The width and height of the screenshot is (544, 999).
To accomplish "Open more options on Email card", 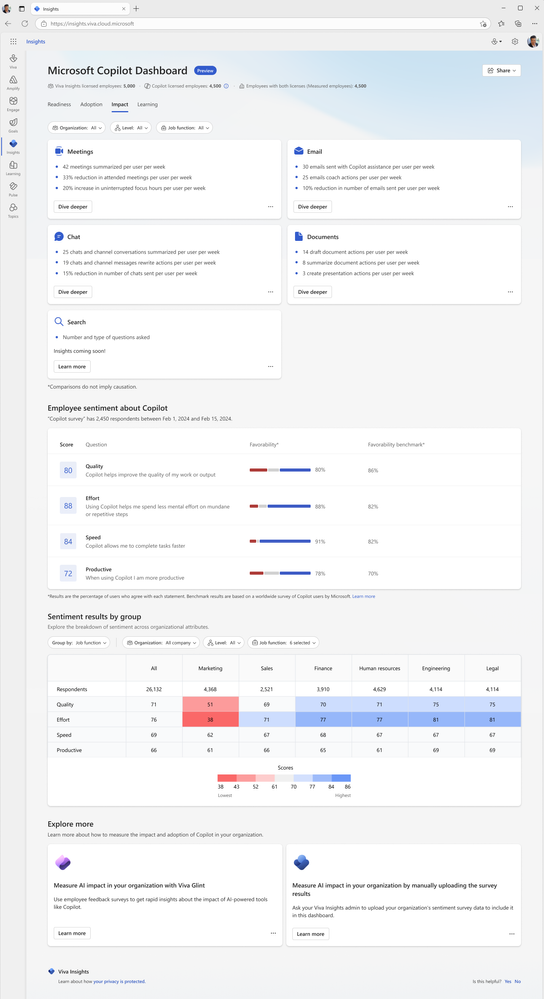I will (510, 206).
